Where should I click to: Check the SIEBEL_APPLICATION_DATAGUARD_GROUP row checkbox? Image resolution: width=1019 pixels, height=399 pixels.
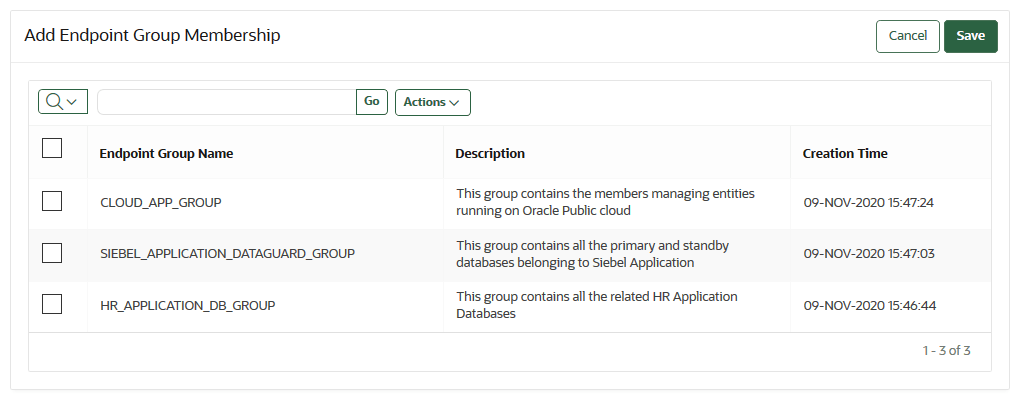52,253
